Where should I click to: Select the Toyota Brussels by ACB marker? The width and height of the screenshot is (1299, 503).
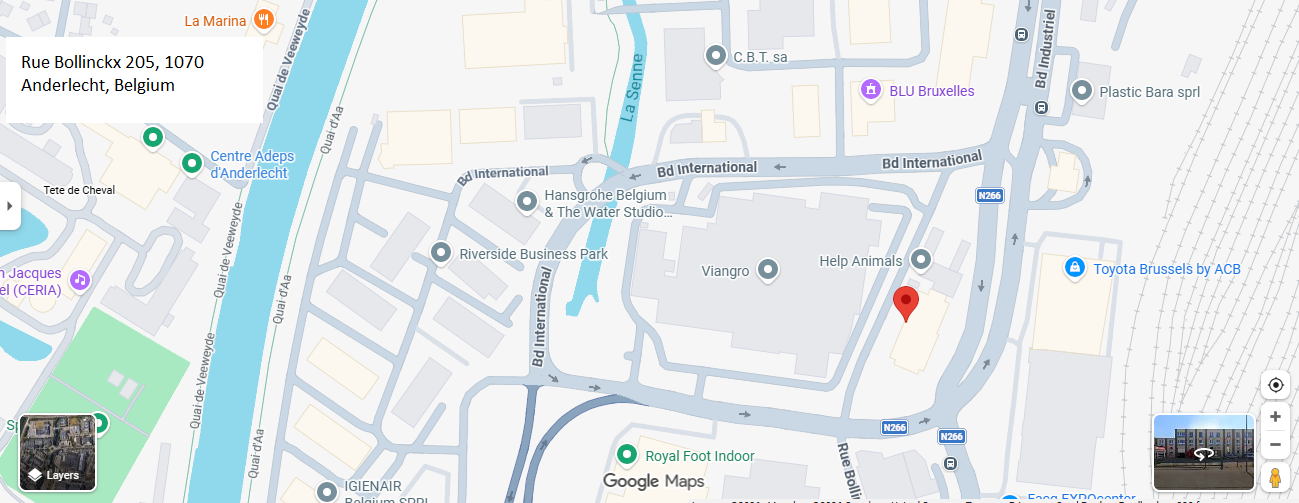click(x=1075, y=268)
